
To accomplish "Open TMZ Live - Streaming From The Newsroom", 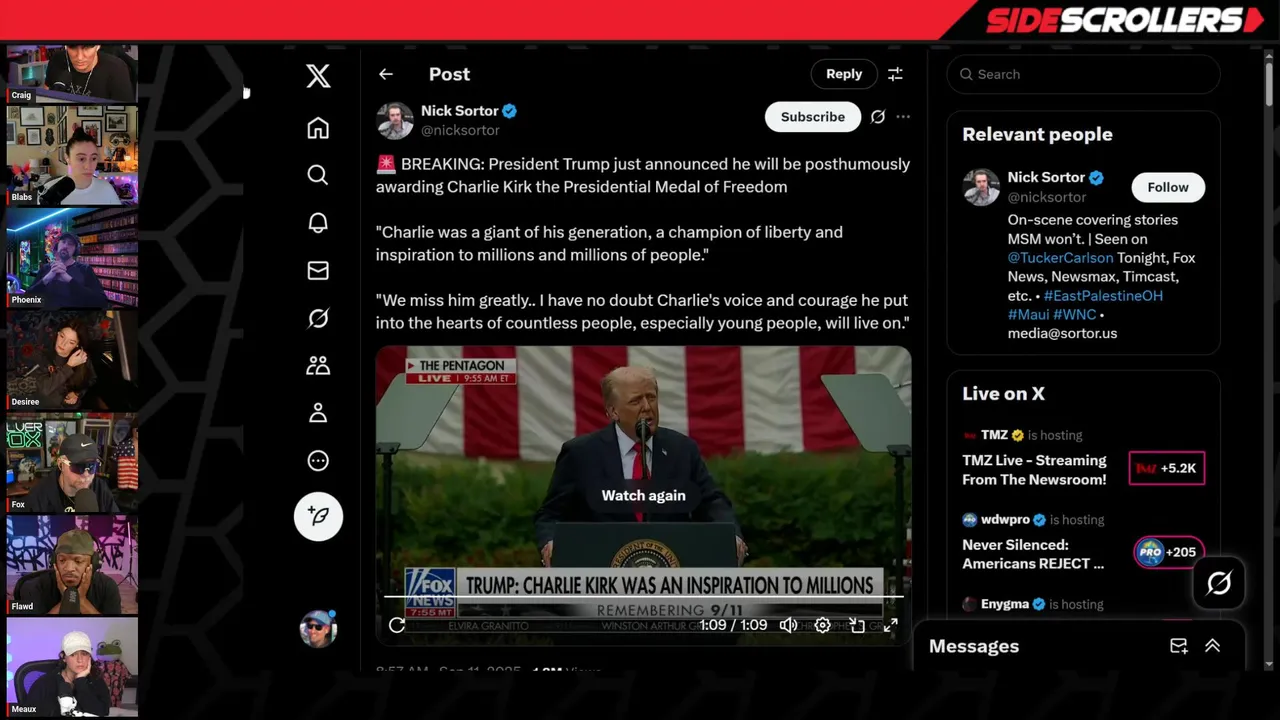I will [1034, 470].
